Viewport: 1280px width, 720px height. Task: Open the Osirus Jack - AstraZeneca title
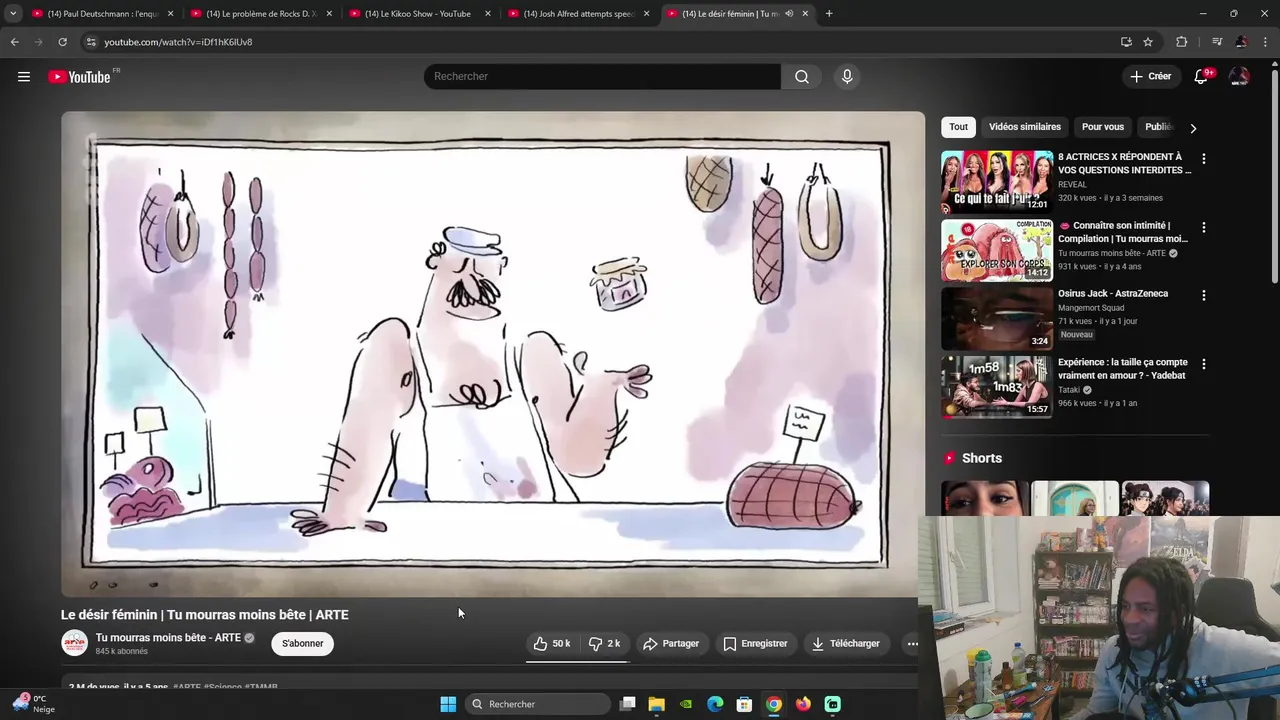click(x=1113, y=294)
